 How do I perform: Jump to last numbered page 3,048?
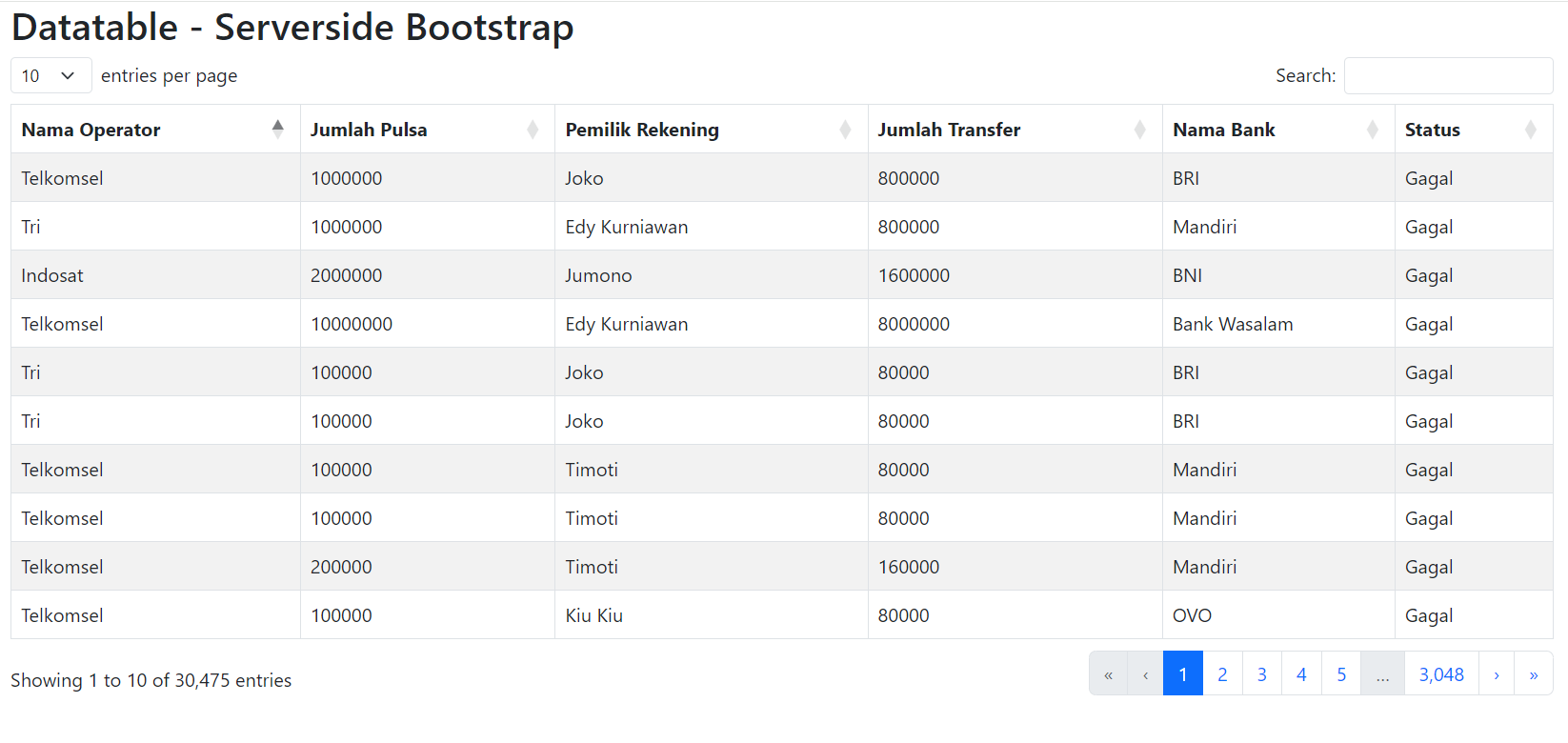[x=1441, y=674]
